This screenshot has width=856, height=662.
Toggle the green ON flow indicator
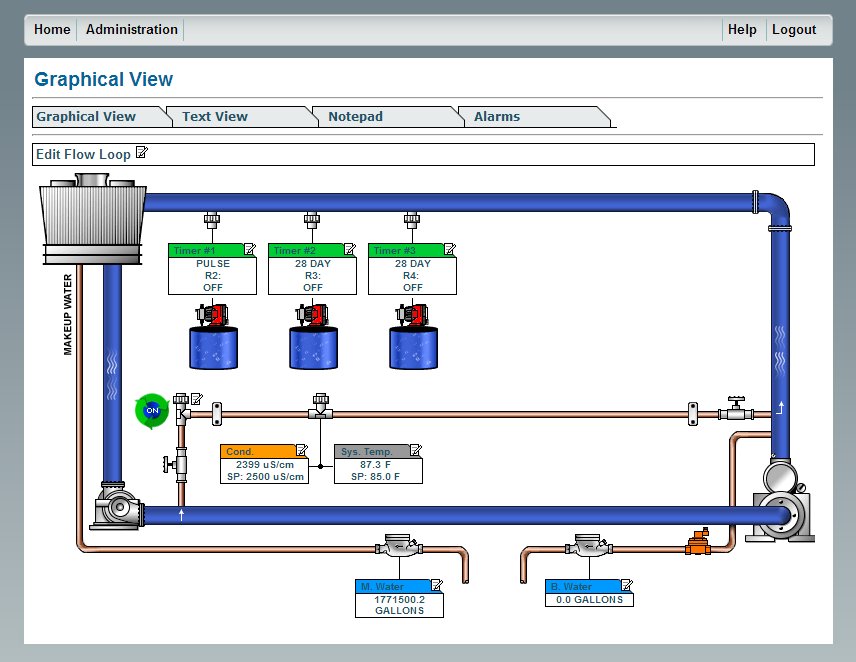[151, 410]
